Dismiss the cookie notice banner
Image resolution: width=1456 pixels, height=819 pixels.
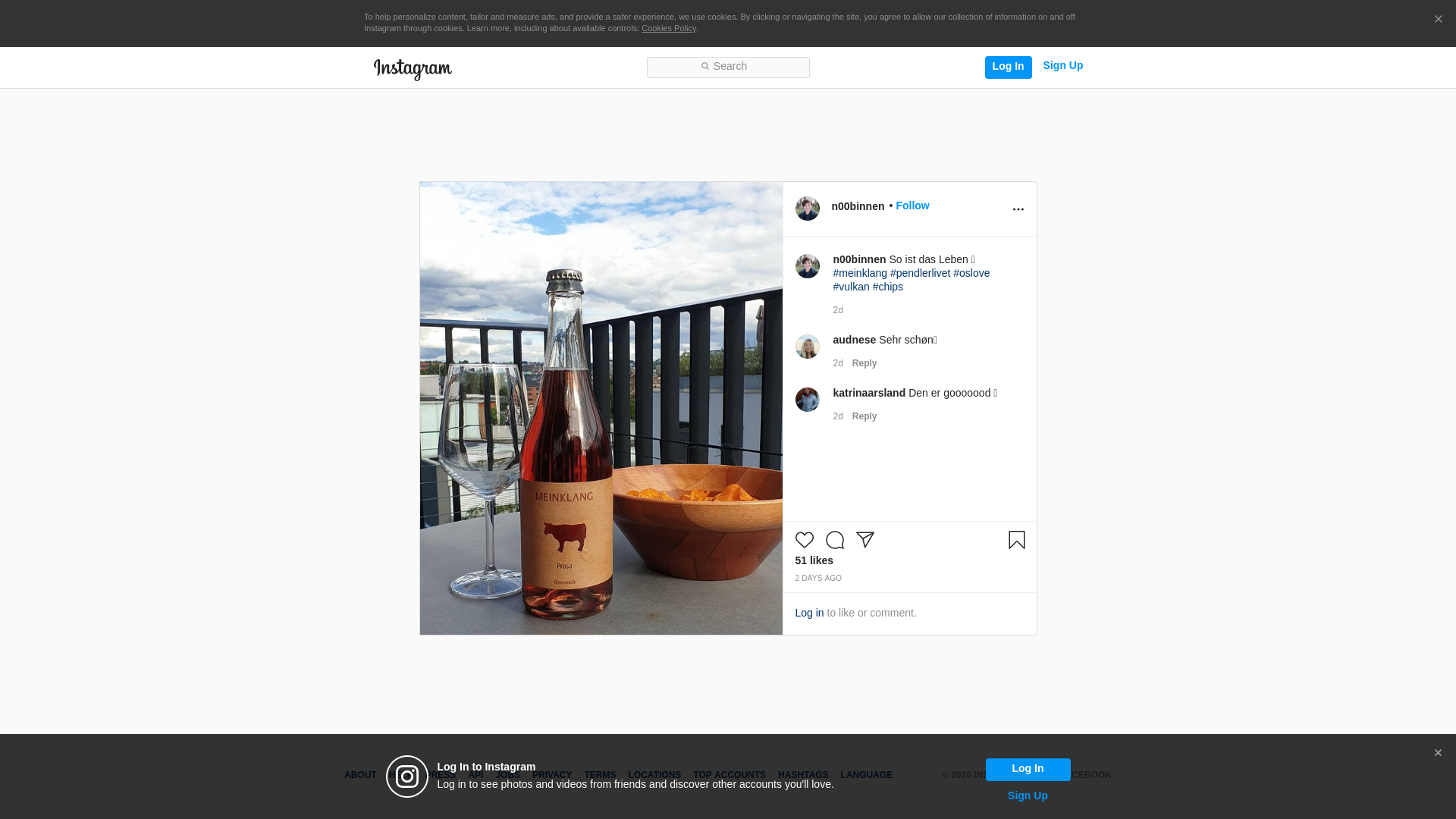pyautogui.click(x=1438, y=20)
